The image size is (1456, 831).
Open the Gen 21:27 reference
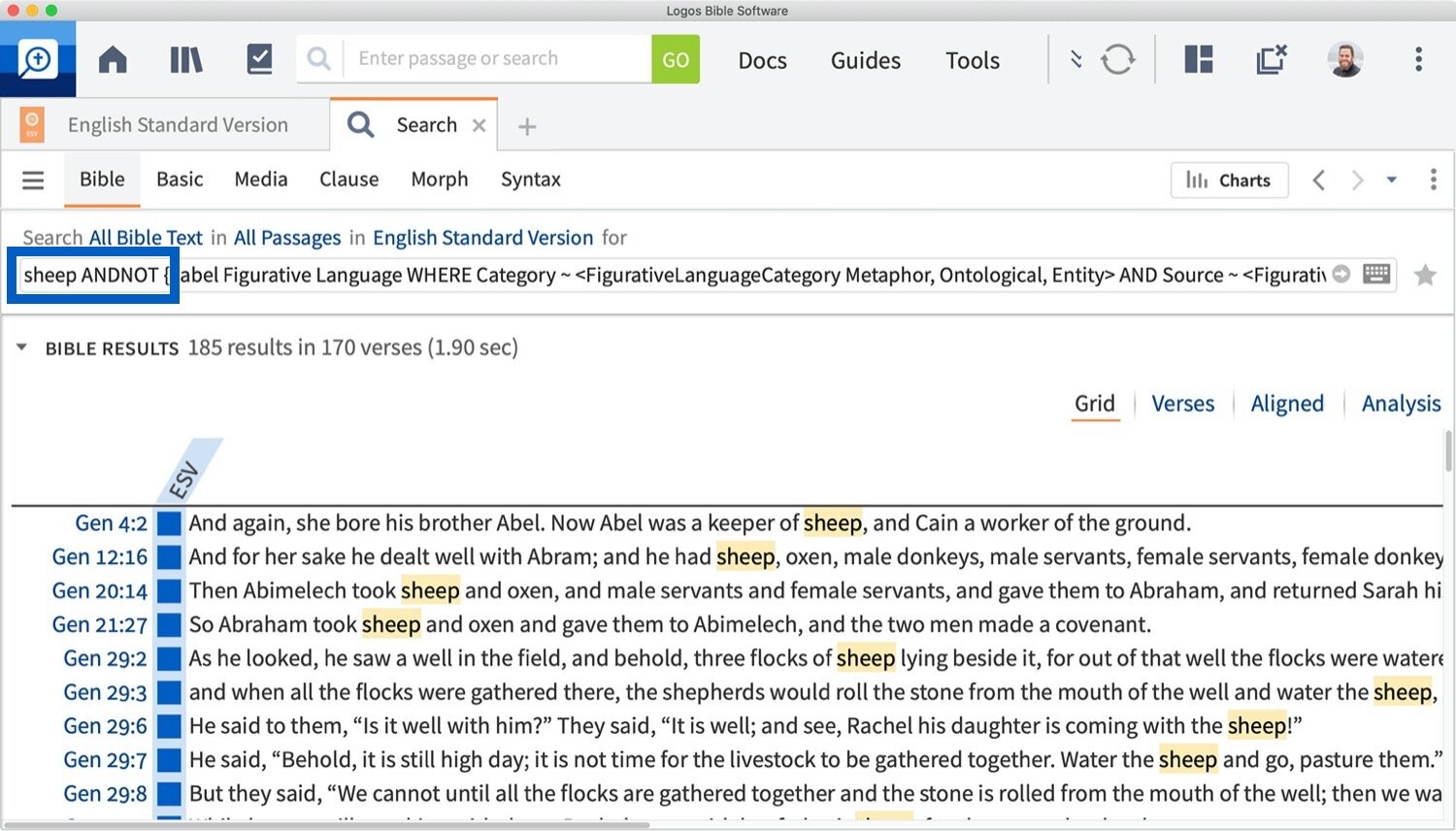[100, 625]
